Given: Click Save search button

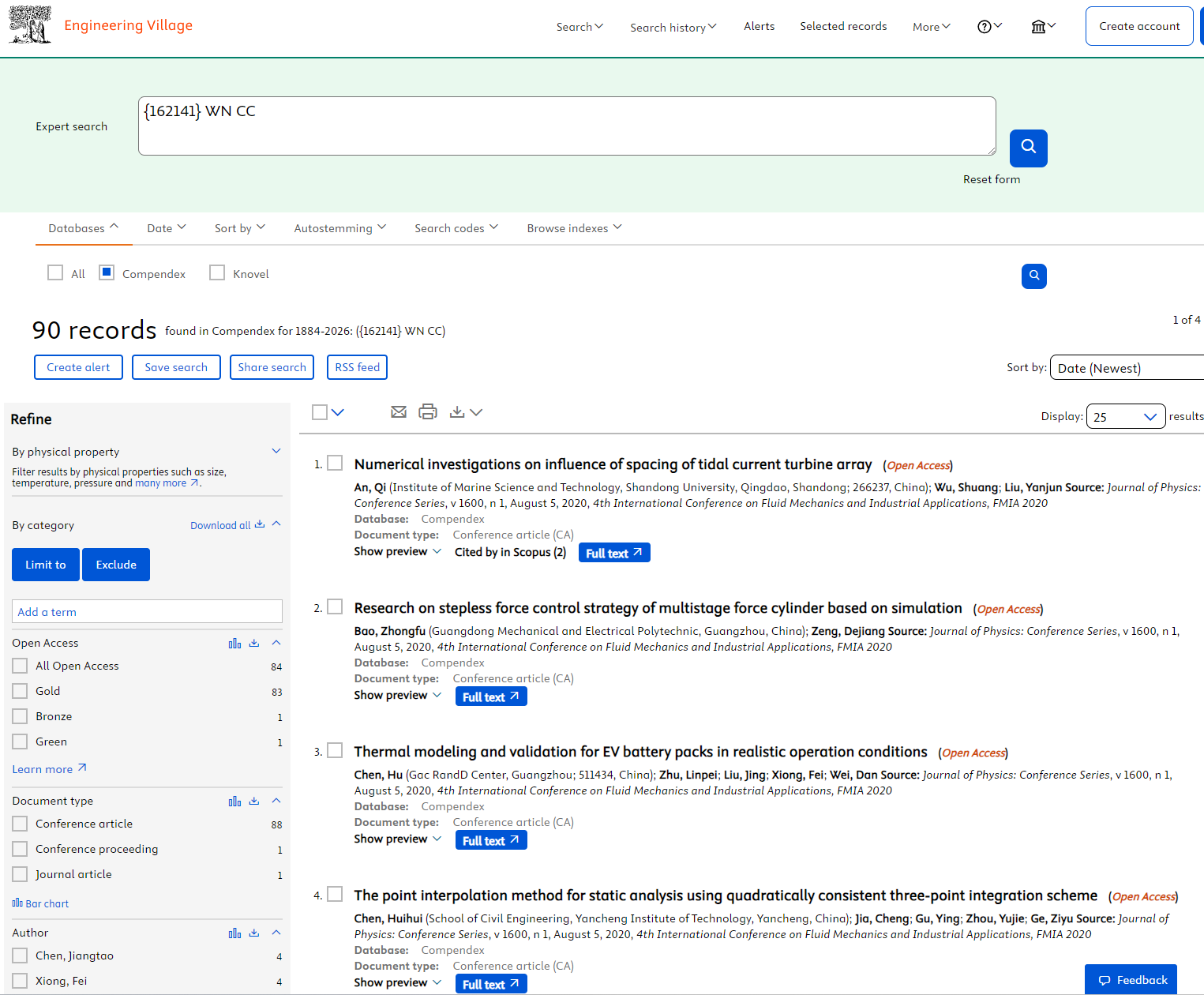Looking at the screenshot, I should [x=176, y=367].
